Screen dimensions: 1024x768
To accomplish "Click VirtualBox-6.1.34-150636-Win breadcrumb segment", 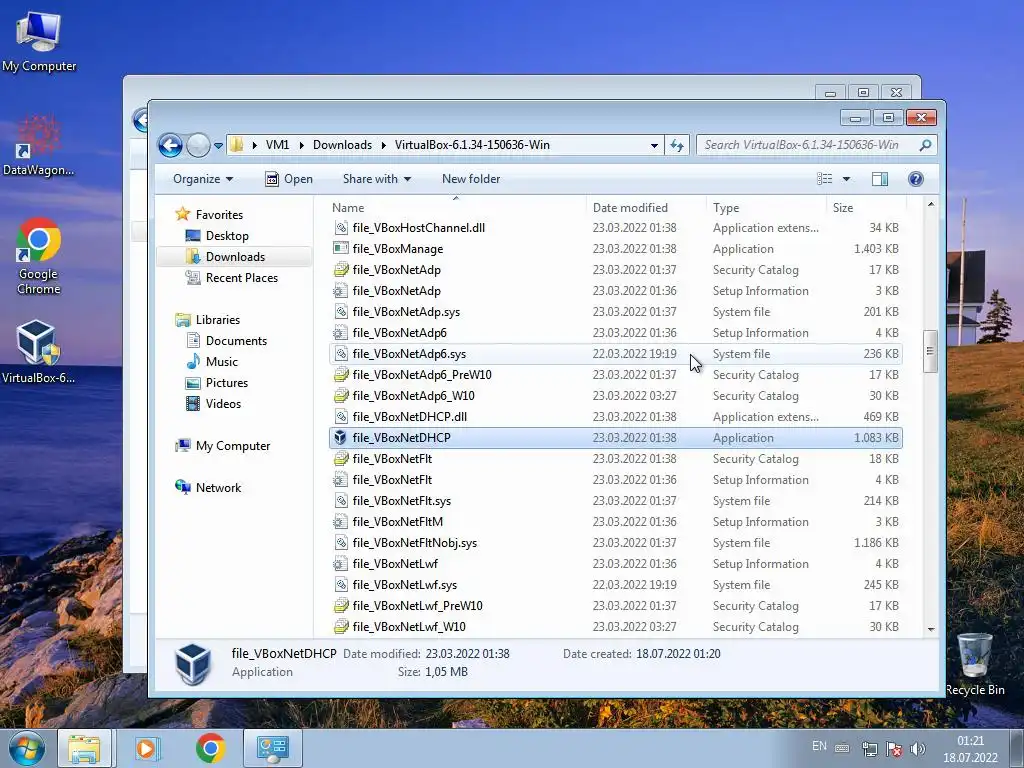I will click(x=472, y=145).
